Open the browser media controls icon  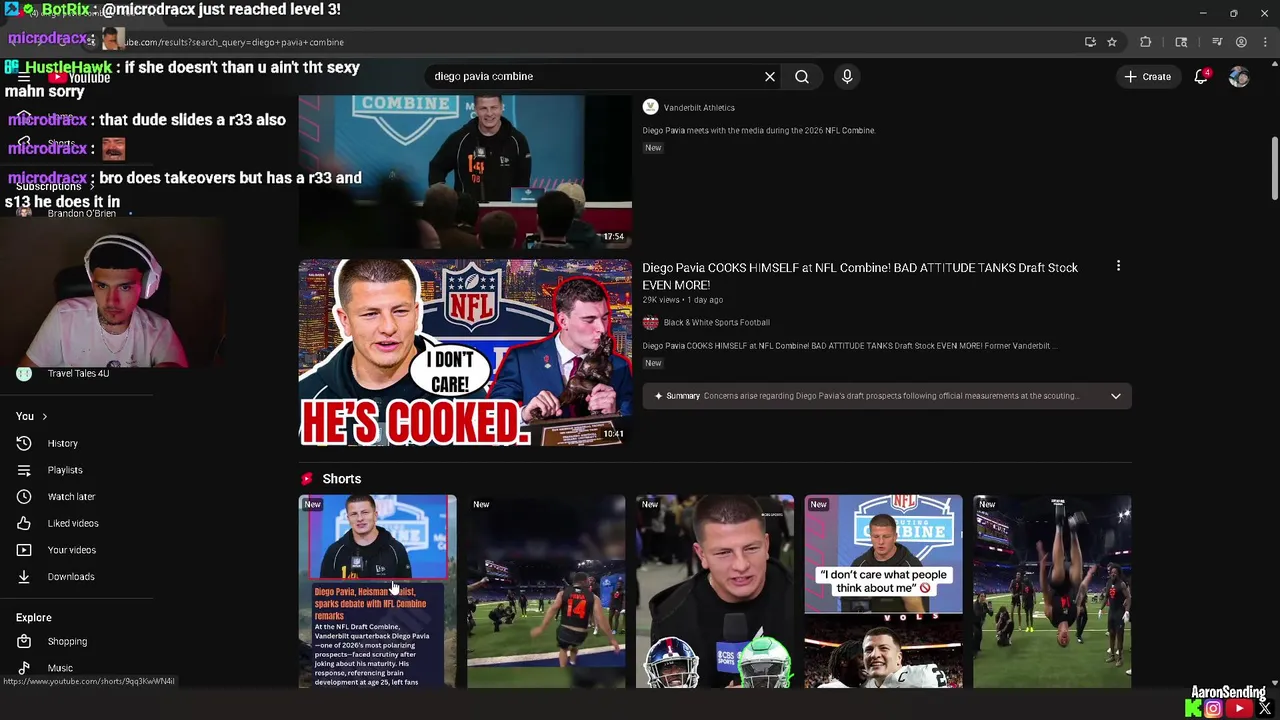1217,42
